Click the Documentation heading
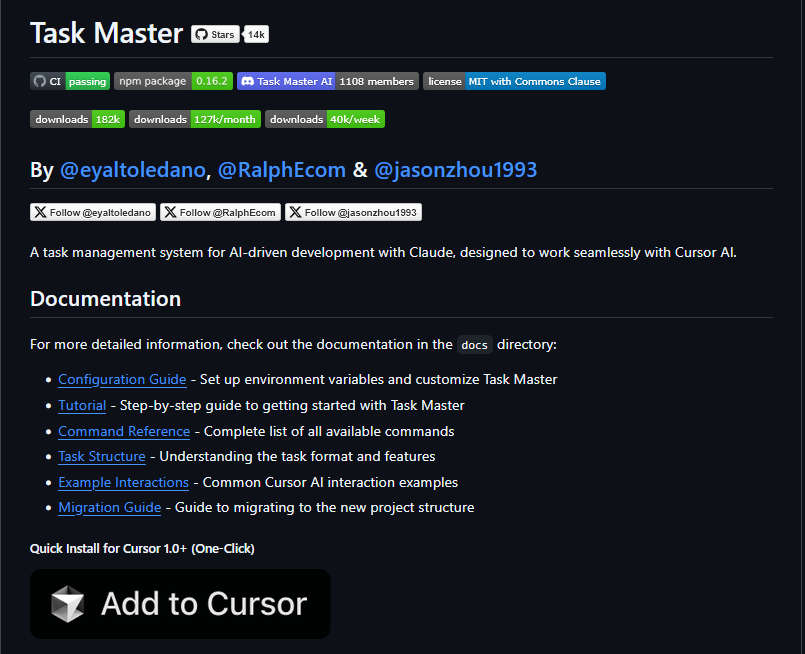 pyautogui.click(x=106, y=299)
